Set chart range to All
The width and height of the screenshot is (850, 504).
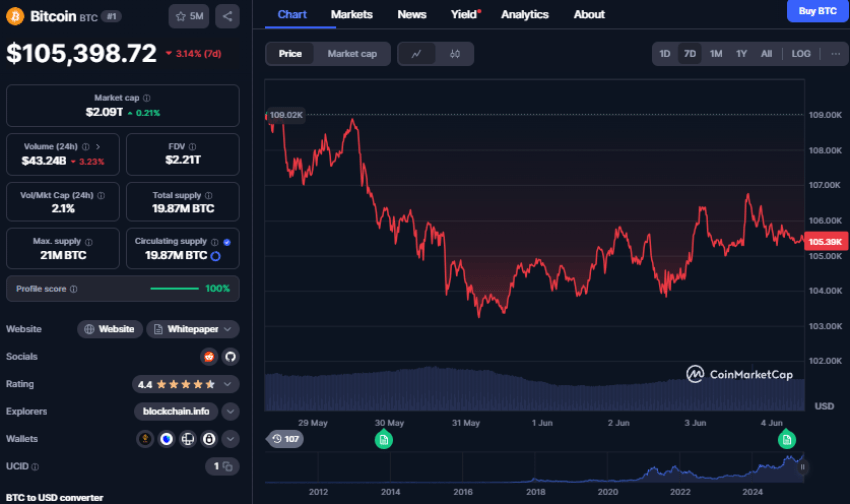click(x=766, y=54)
